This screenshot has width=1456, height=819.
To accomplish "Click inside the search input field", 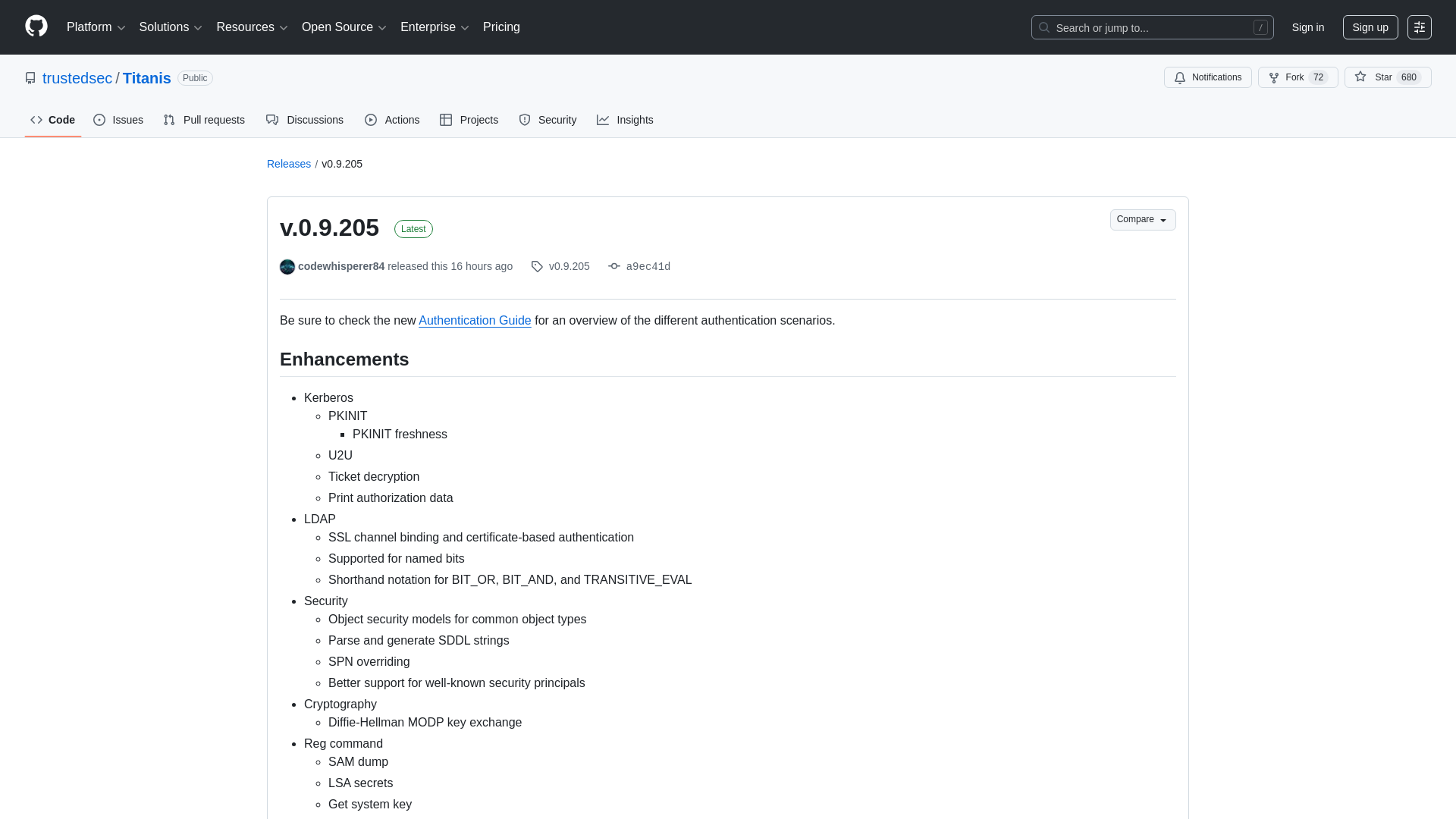I will click(1137, 27).
